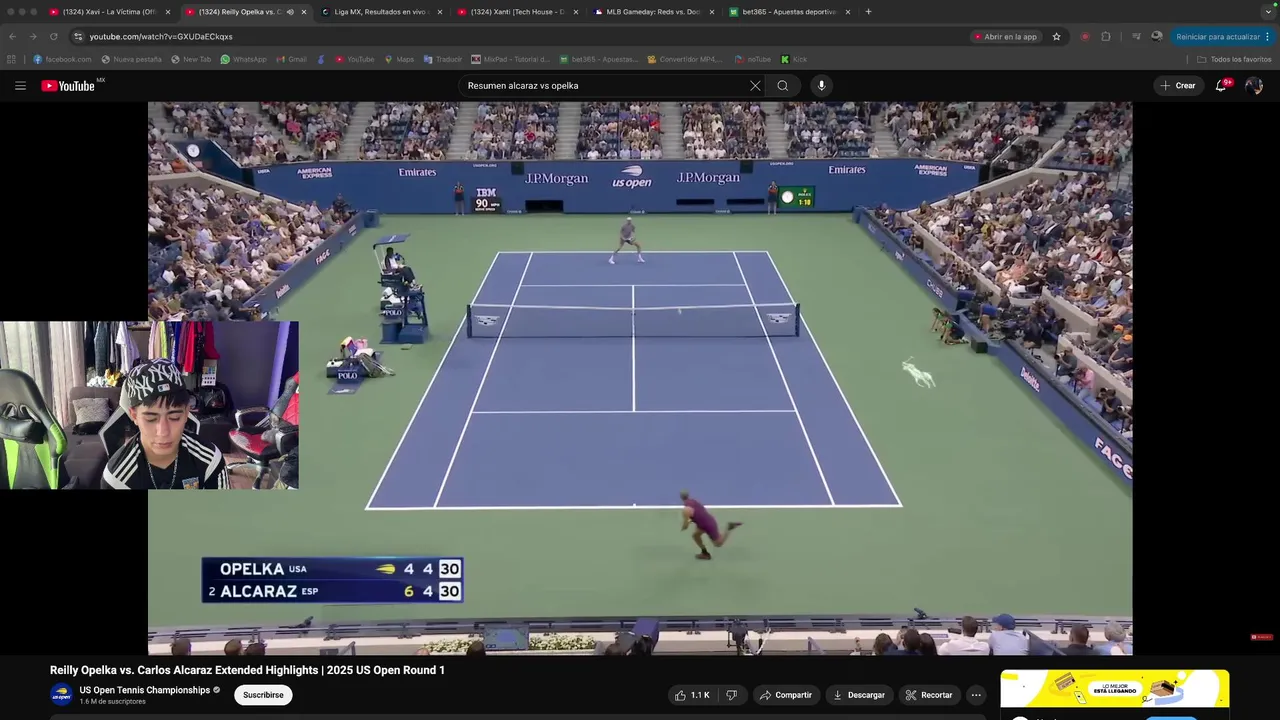1280x720 pixels.
Task: Switch to the bet365 Apuestas deportivas tab
Action: pyautogui.click(x=789, y=12)
